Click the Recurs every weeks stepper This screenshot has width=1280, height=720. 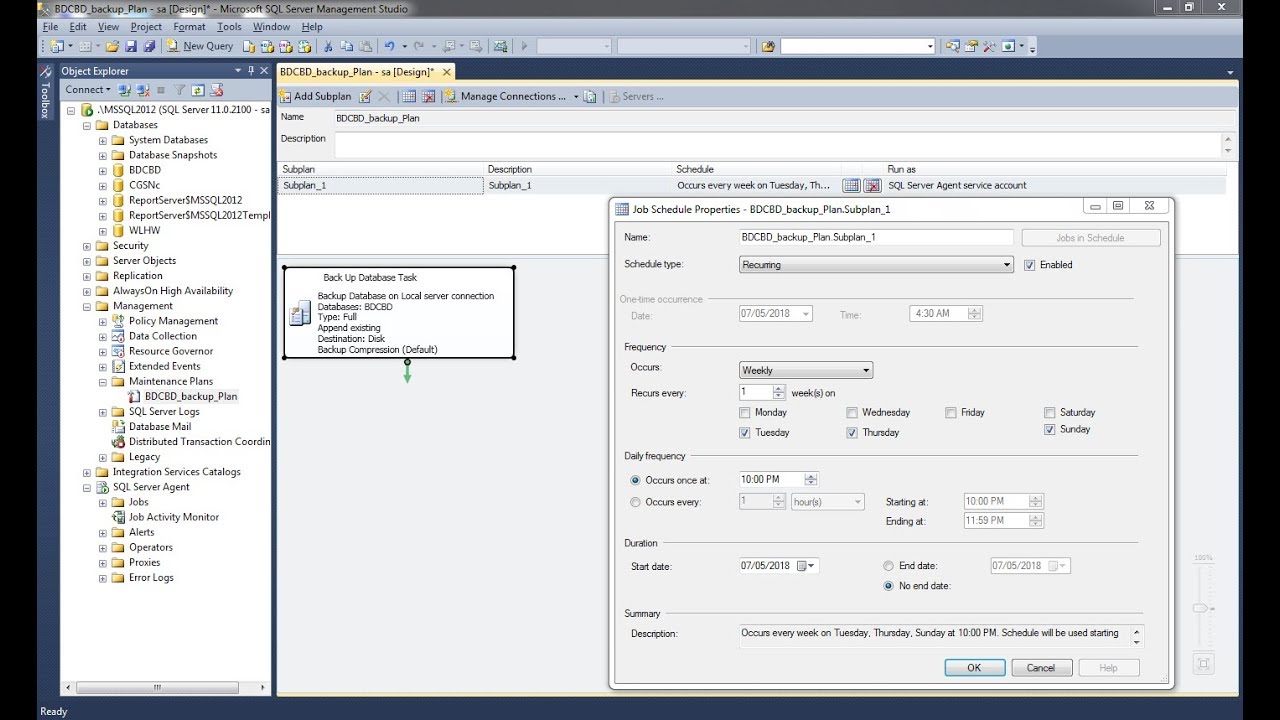779,392
